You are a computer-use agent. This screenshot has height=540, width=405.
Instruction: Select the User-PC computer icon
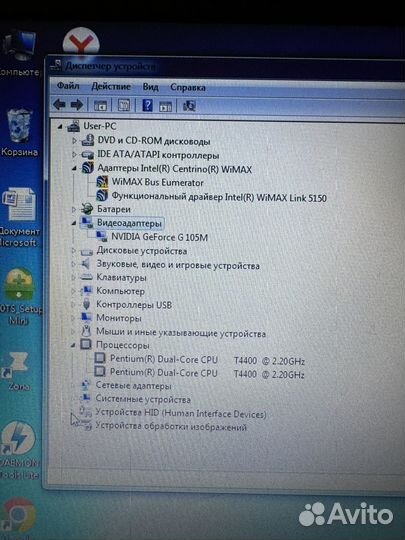coord(73,126)
